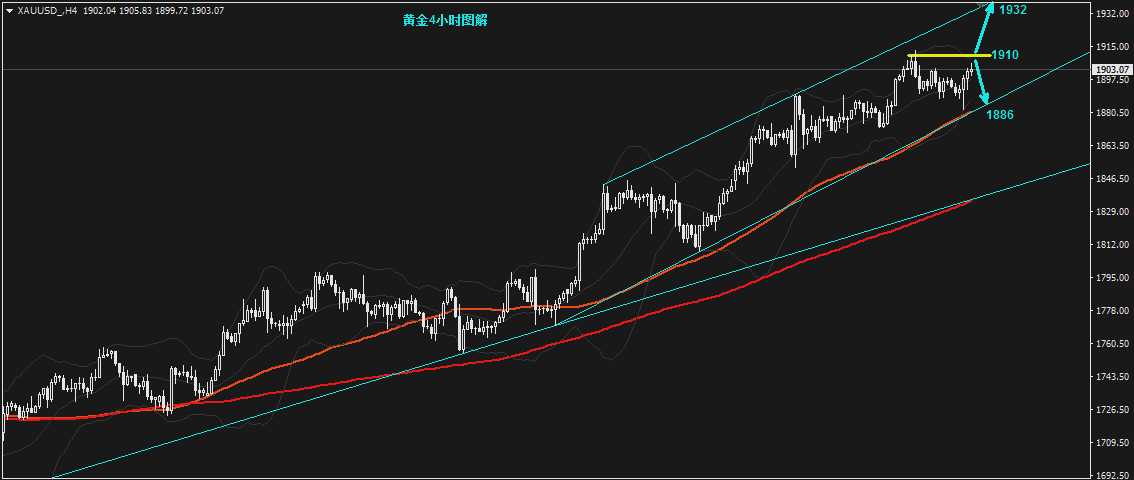Select the yellow horizontal line at 1910
1134x480 pixels.
pyautogui.click(x=949, y=56)
